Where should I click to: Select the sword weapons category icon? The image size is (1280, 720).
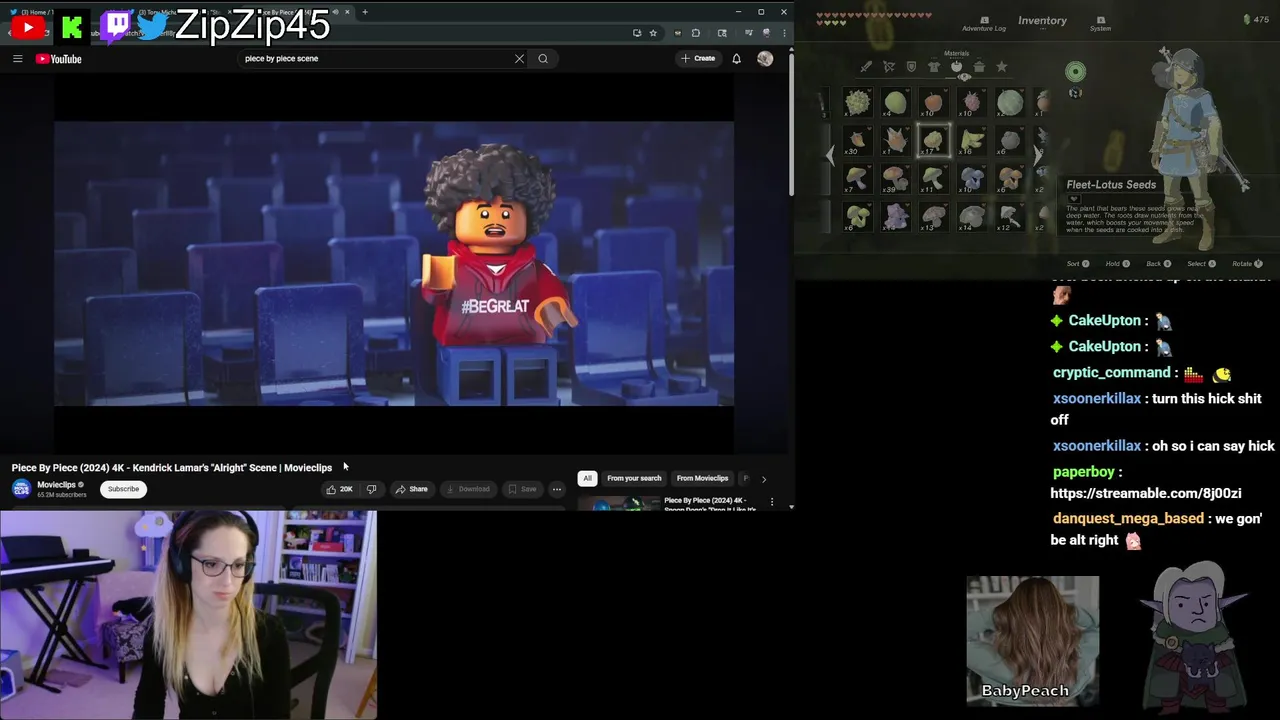pyautogui.click(x=866, y=67)
